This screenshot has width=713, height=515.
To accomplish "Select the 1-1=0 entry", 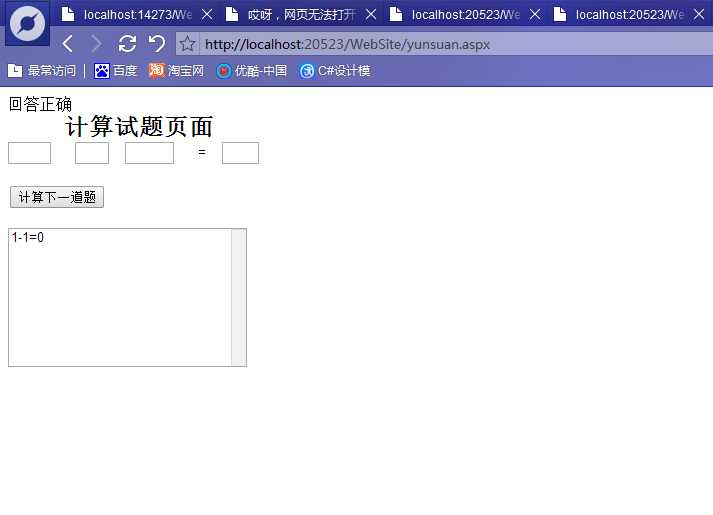I will [x=28, y=237].
